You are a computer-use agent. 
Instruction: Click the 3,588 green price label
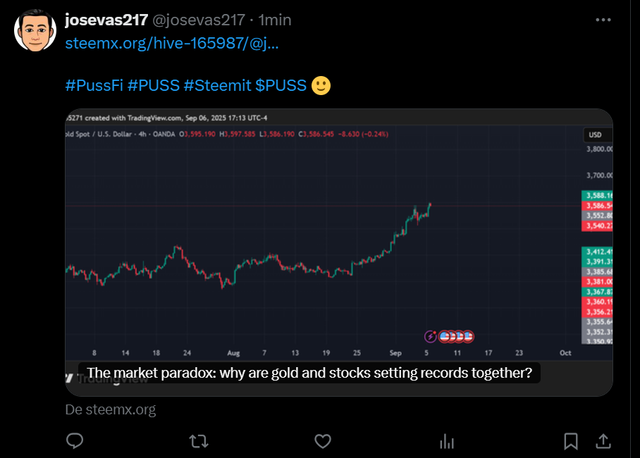click(x=597, y=196)
